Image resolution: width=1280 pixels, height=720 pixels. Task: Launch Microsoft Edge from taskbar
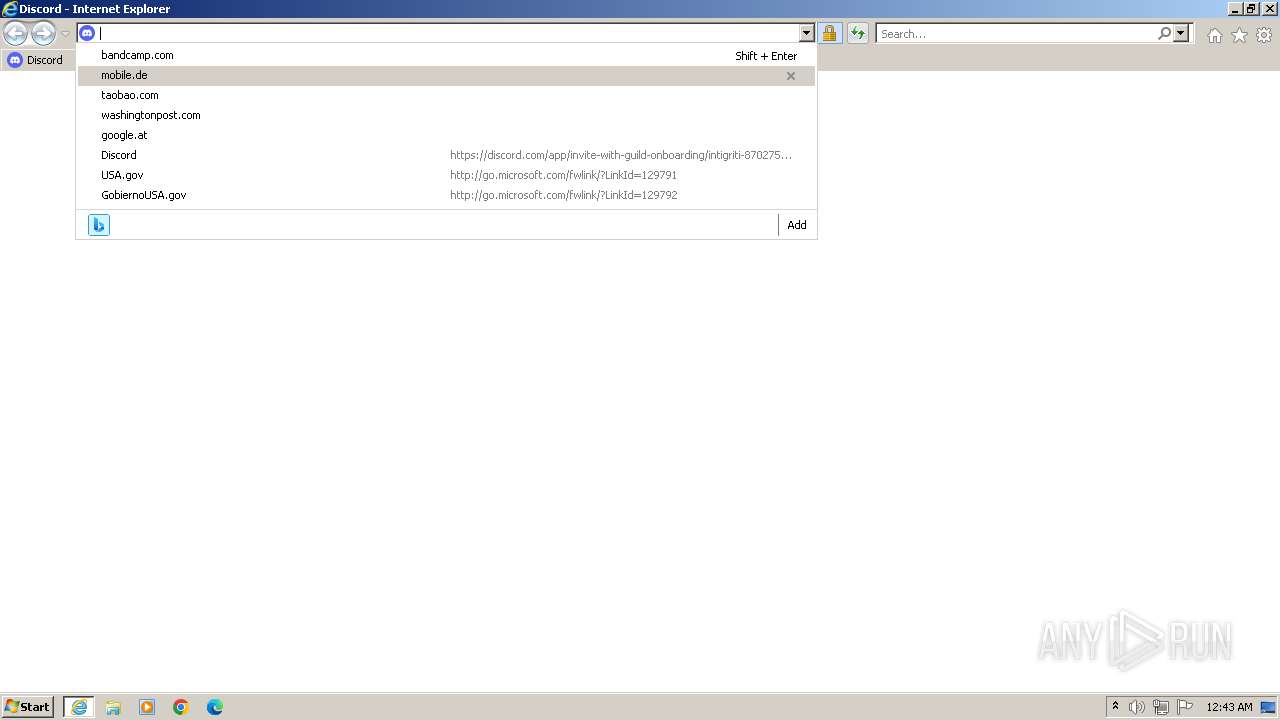[x=215, y=707]
